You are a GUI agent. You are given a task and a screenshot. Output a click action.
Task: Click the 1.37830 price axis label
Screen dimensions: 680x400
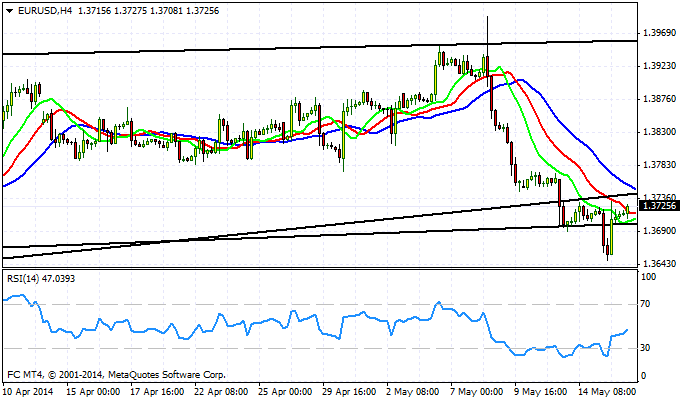click(x=660, y=165)
